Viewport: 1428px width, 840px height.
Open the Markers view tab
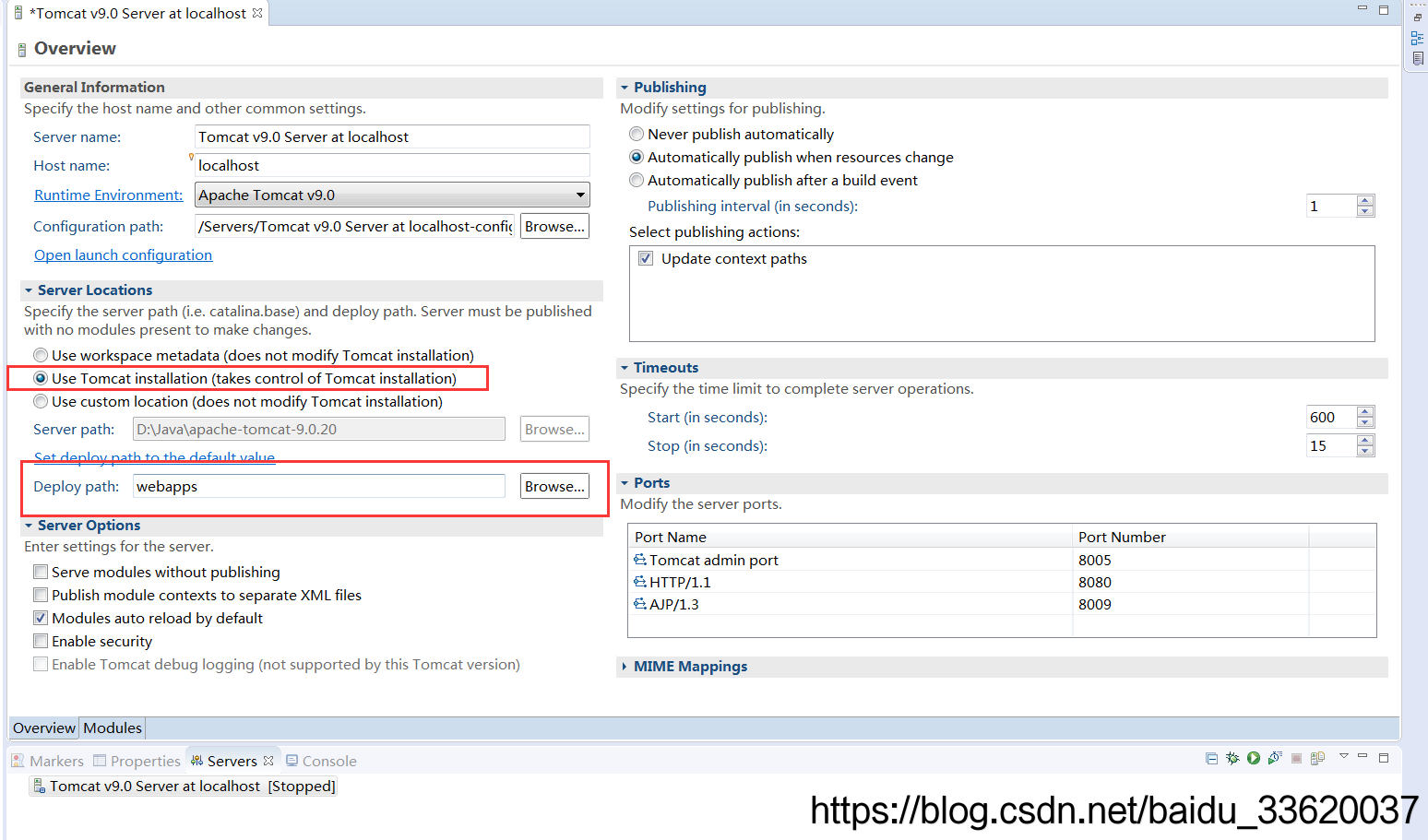click(48, 761)
